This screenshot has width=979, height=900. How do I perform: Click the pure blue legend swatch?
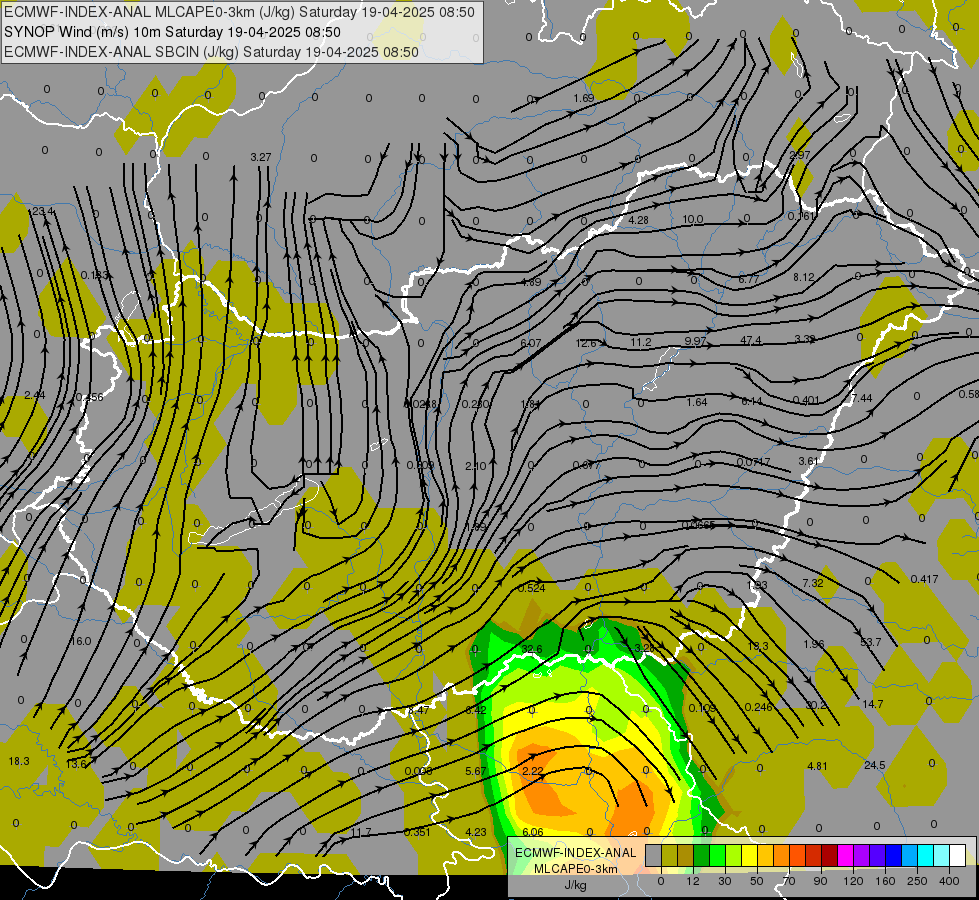point(893,855)
